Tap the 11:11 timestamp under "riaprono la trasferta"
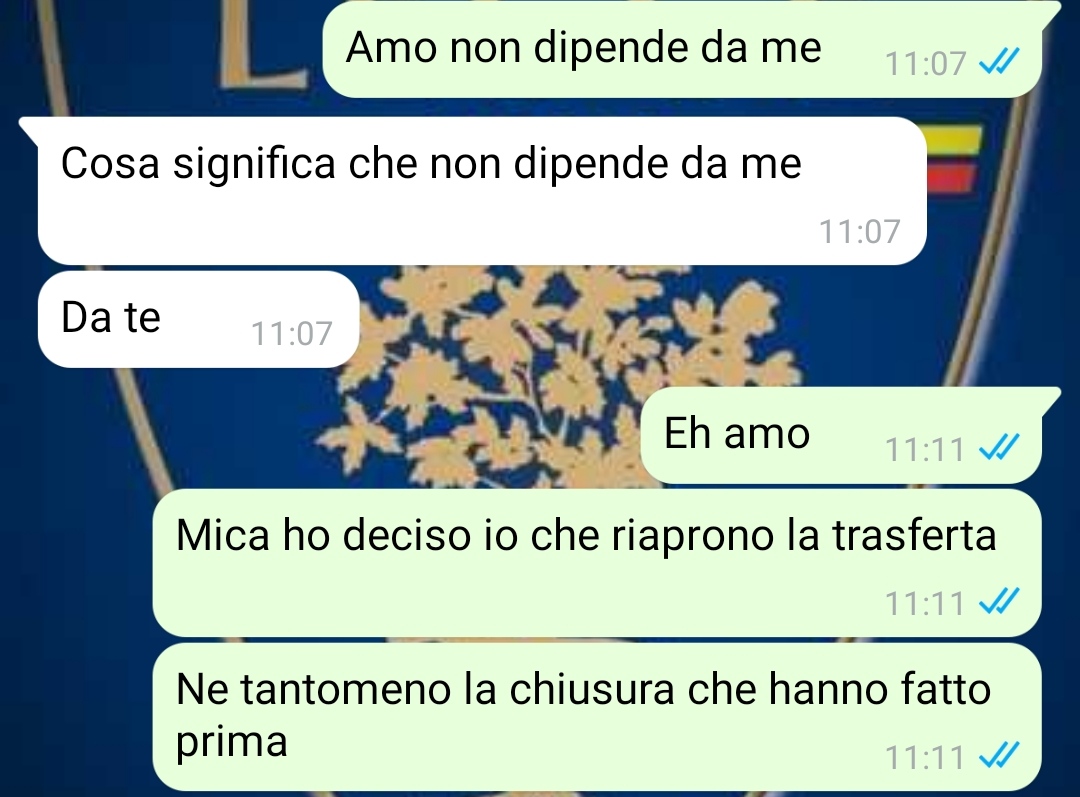1080x797 pixels. tap(925, 603)
